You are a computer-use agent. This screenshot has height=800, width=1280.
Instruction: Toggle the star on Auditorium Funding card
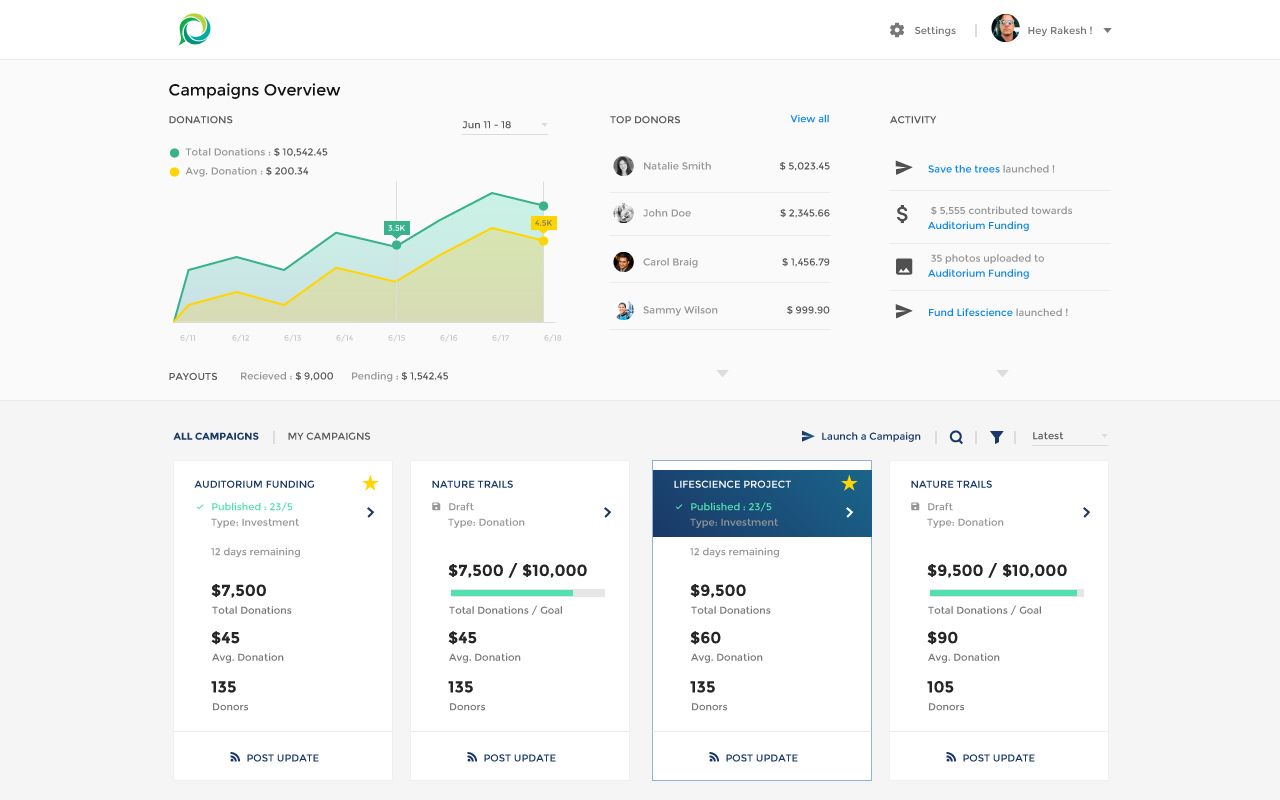point(370,484)
